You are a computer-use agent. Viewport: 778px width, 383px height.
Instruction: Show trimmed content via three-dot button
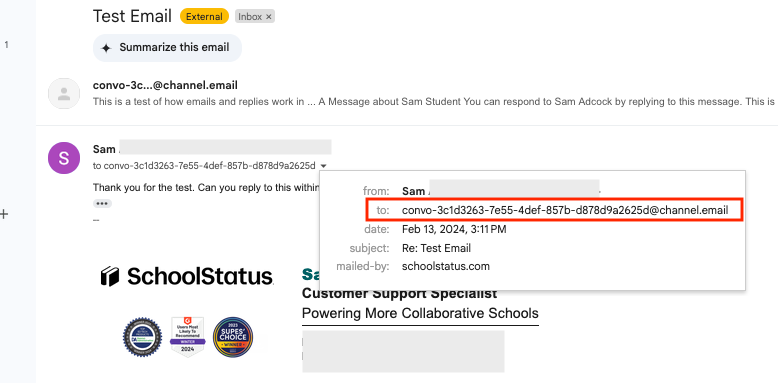tap(102, 203)
